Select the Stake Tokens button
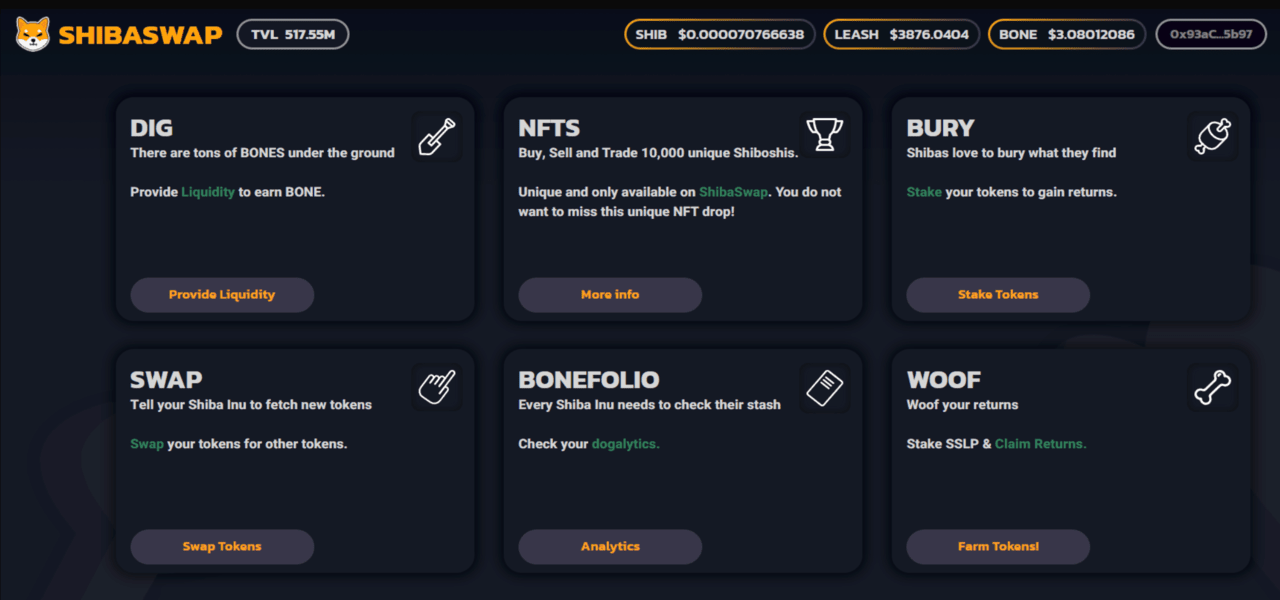 click(x=998, y=295)
